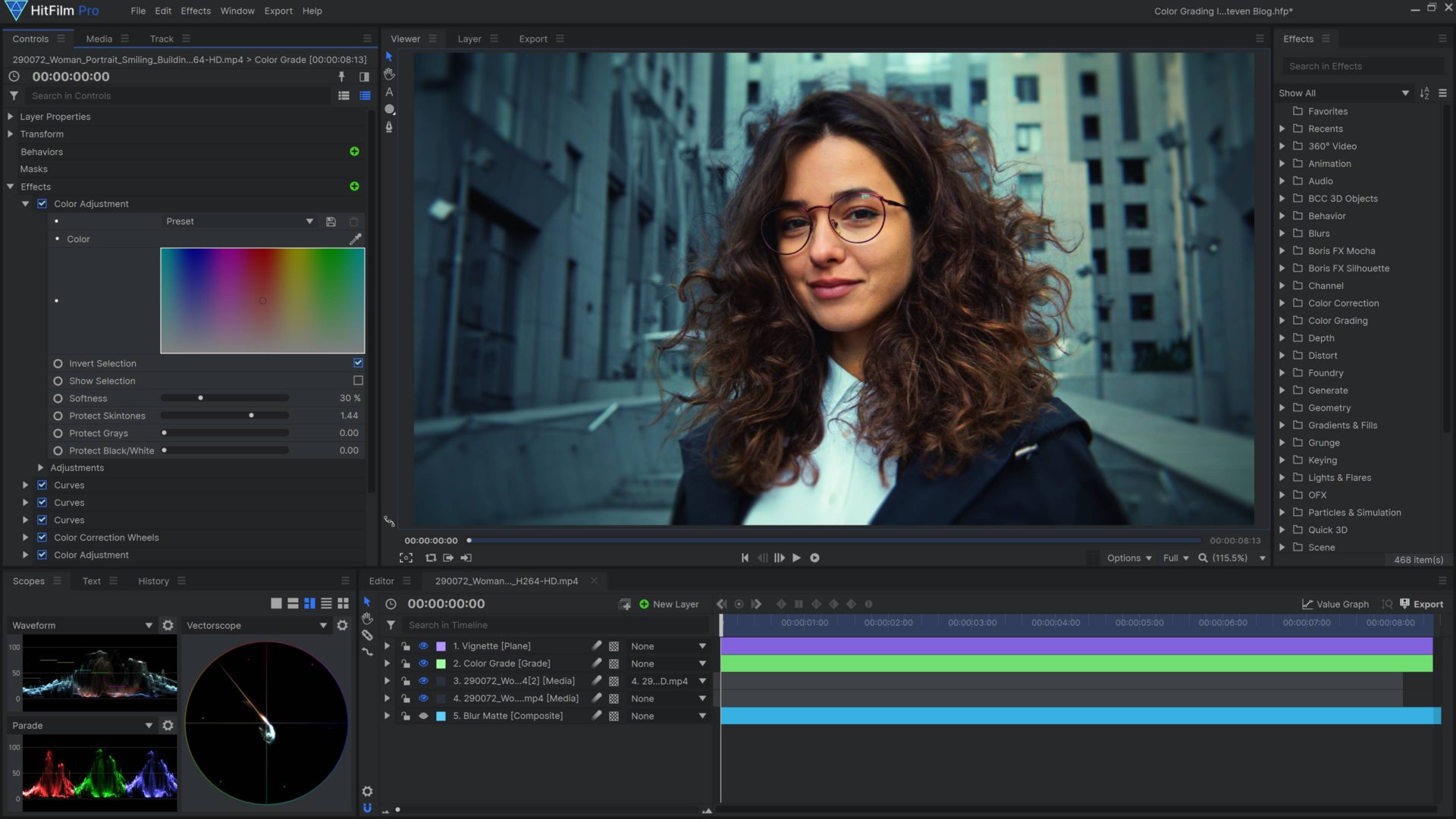This screenshot has height=819, width=1456.
Task: Toggle visibility of Color Adjustment effect
Action: [43, 203]
